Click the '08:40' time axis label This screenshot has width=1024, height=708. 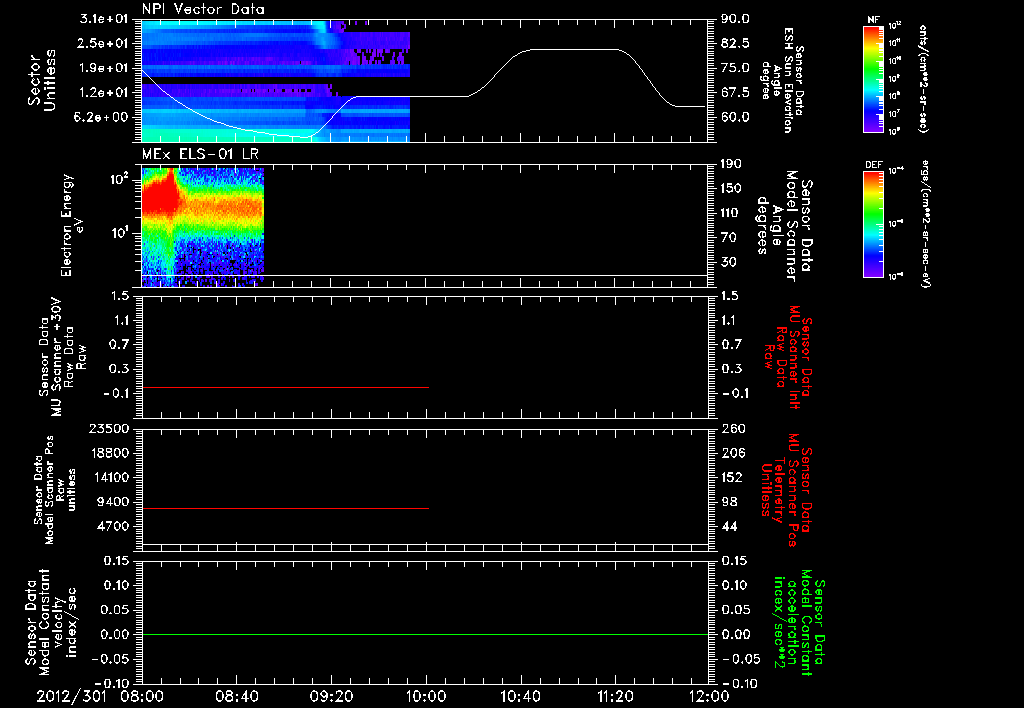(x=236, y=696)
